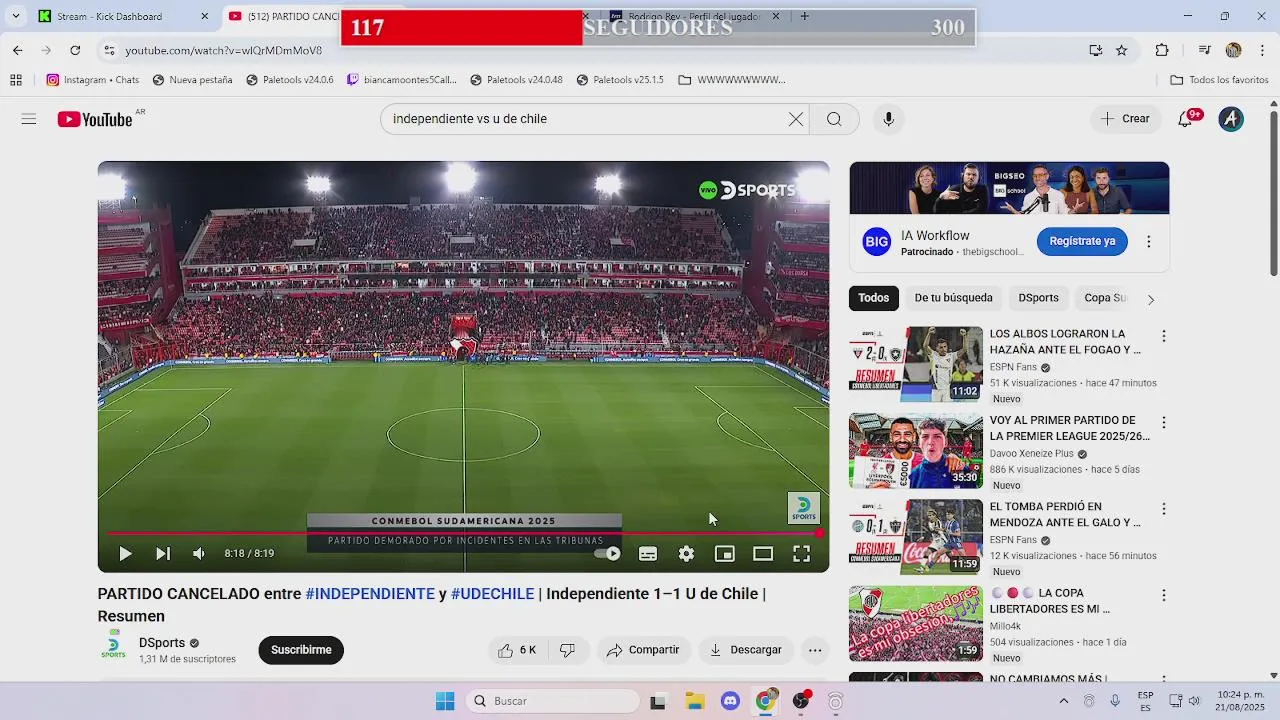
Task: Subscribe with Suscribirme button
Action: coord(301,650)
